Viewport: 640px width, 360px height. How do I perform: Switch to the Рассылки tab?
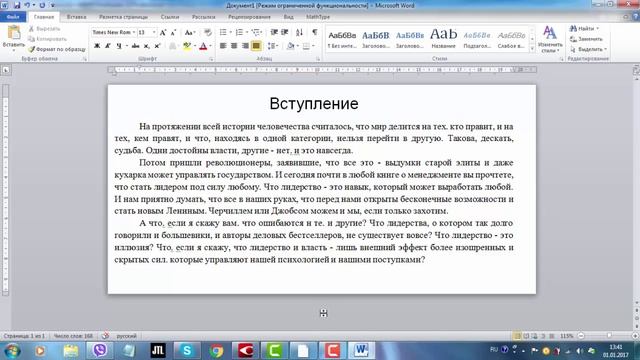pyautogui.click(x=203, y=17)
